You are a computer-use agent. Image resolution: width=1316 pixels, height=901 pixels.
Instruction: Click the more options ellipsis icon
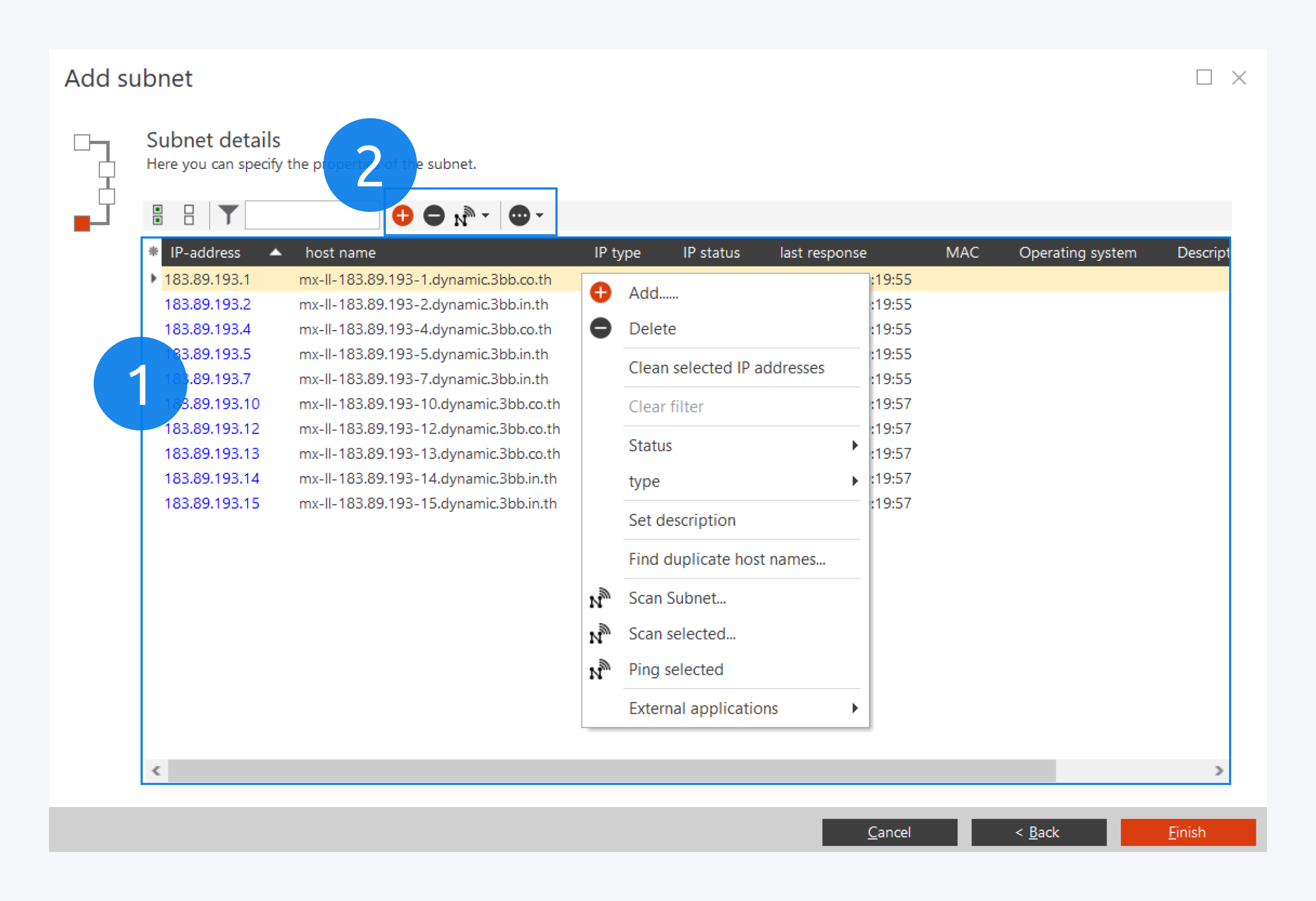point(519,216)
